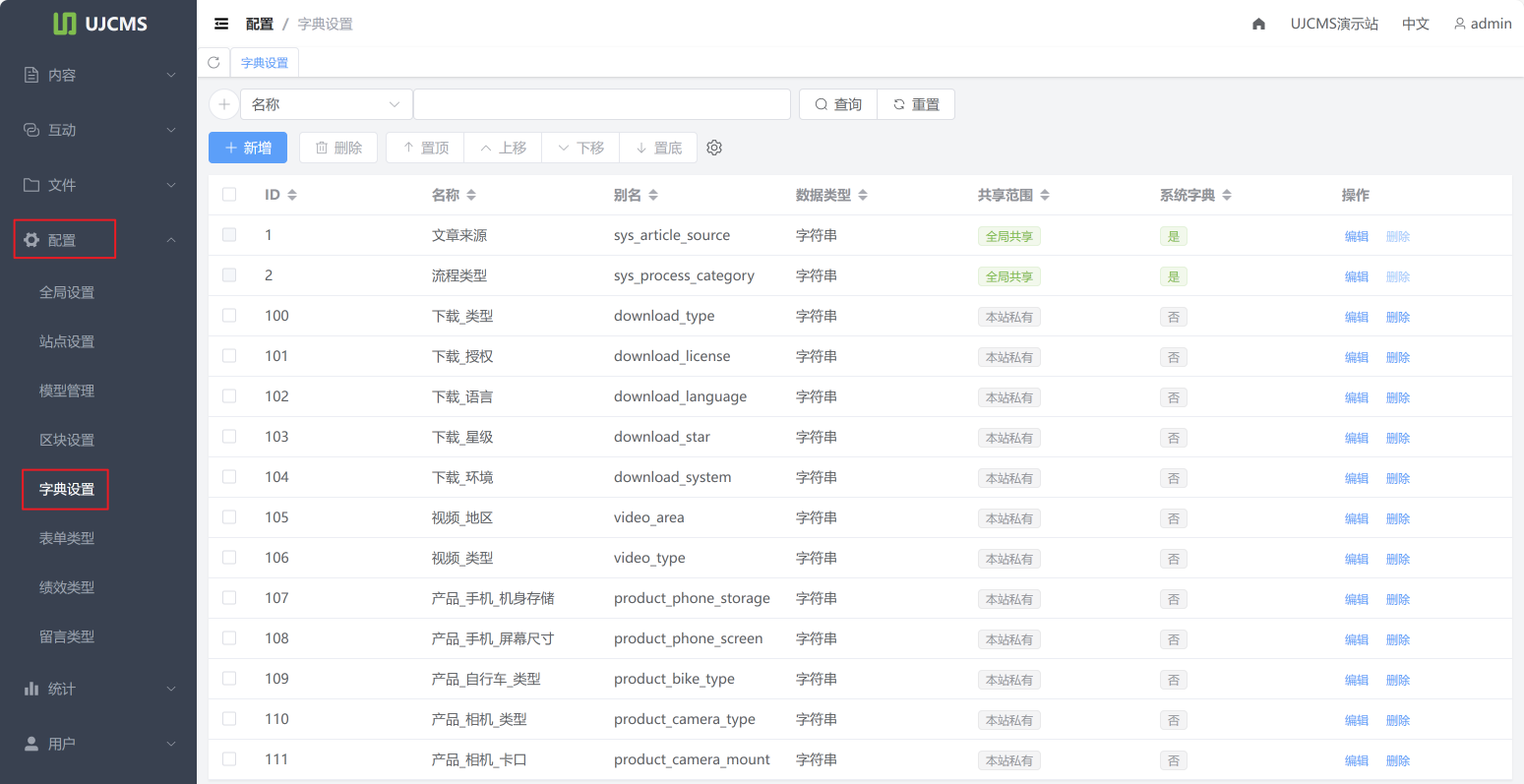Select the 字典设置 page tab

click(265, 62)
